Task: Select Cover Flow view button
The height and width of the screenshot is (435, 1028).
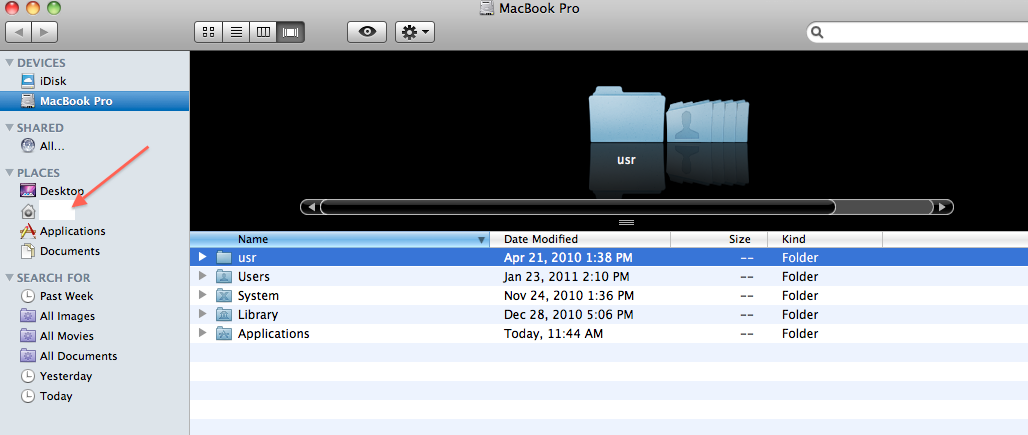Action: tap(292, 32)
